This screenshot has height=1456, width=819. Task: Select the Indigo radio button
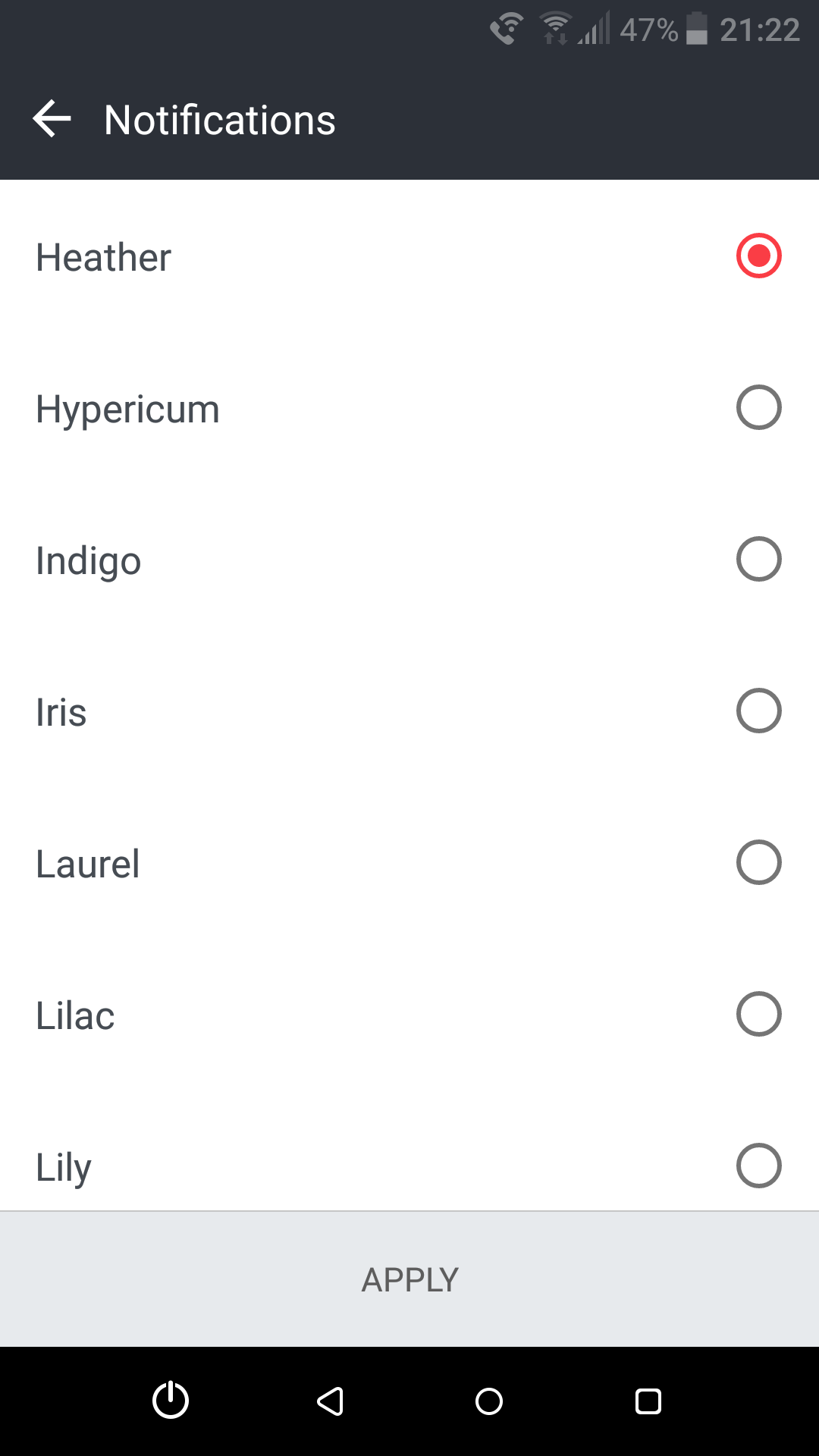pyautogui.click(x=759, y=559)
